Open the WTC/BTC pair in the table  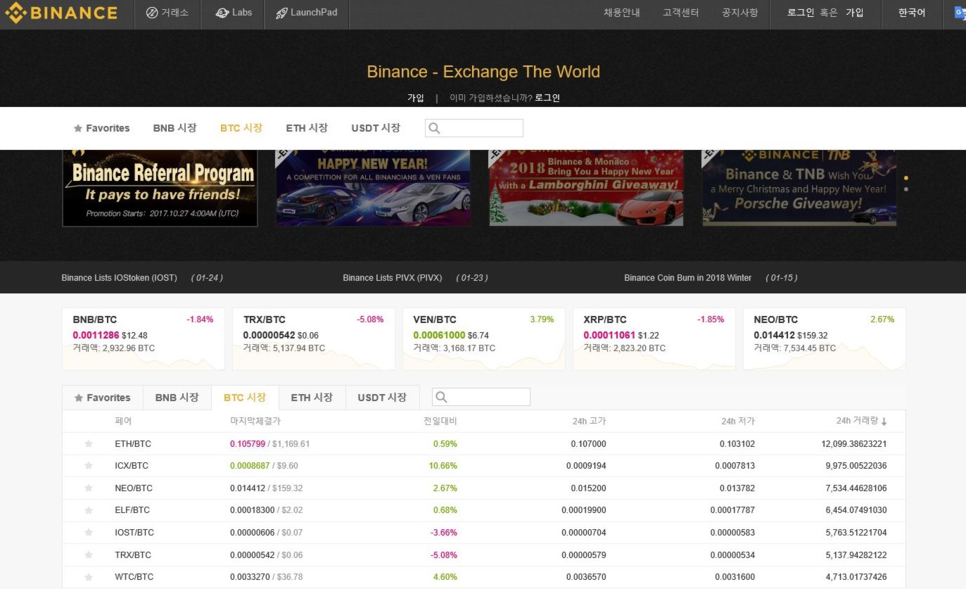[x=134, y=577]
